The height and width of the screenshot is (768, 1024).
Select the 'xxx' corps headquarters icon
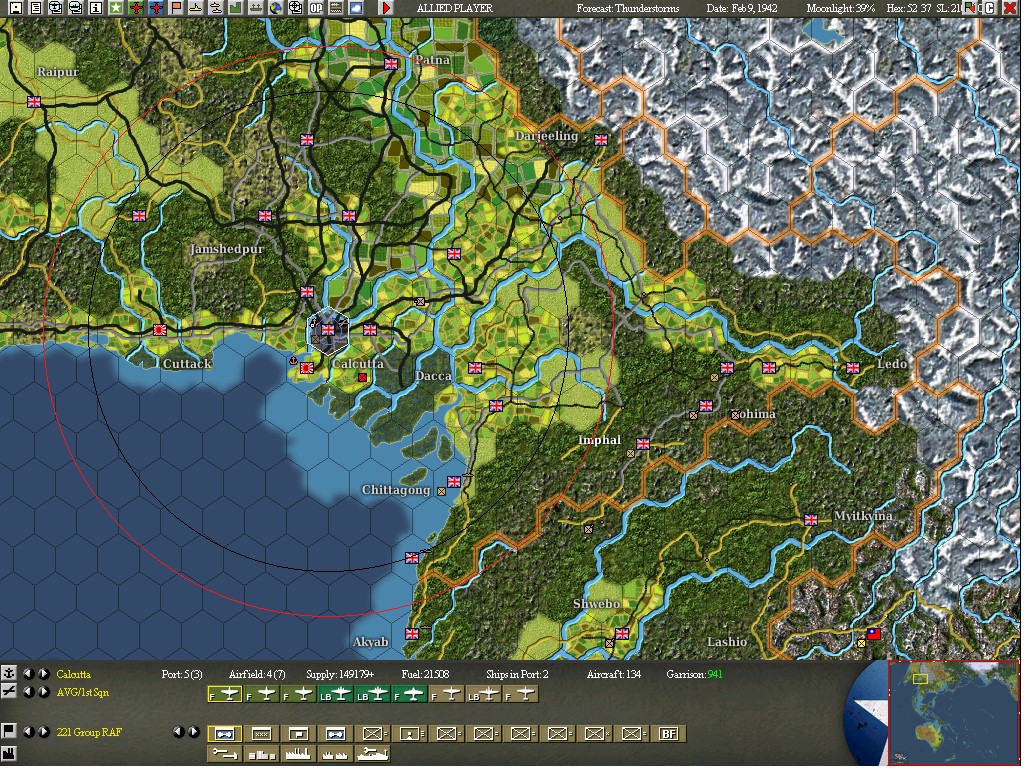[x=261, y=734]
